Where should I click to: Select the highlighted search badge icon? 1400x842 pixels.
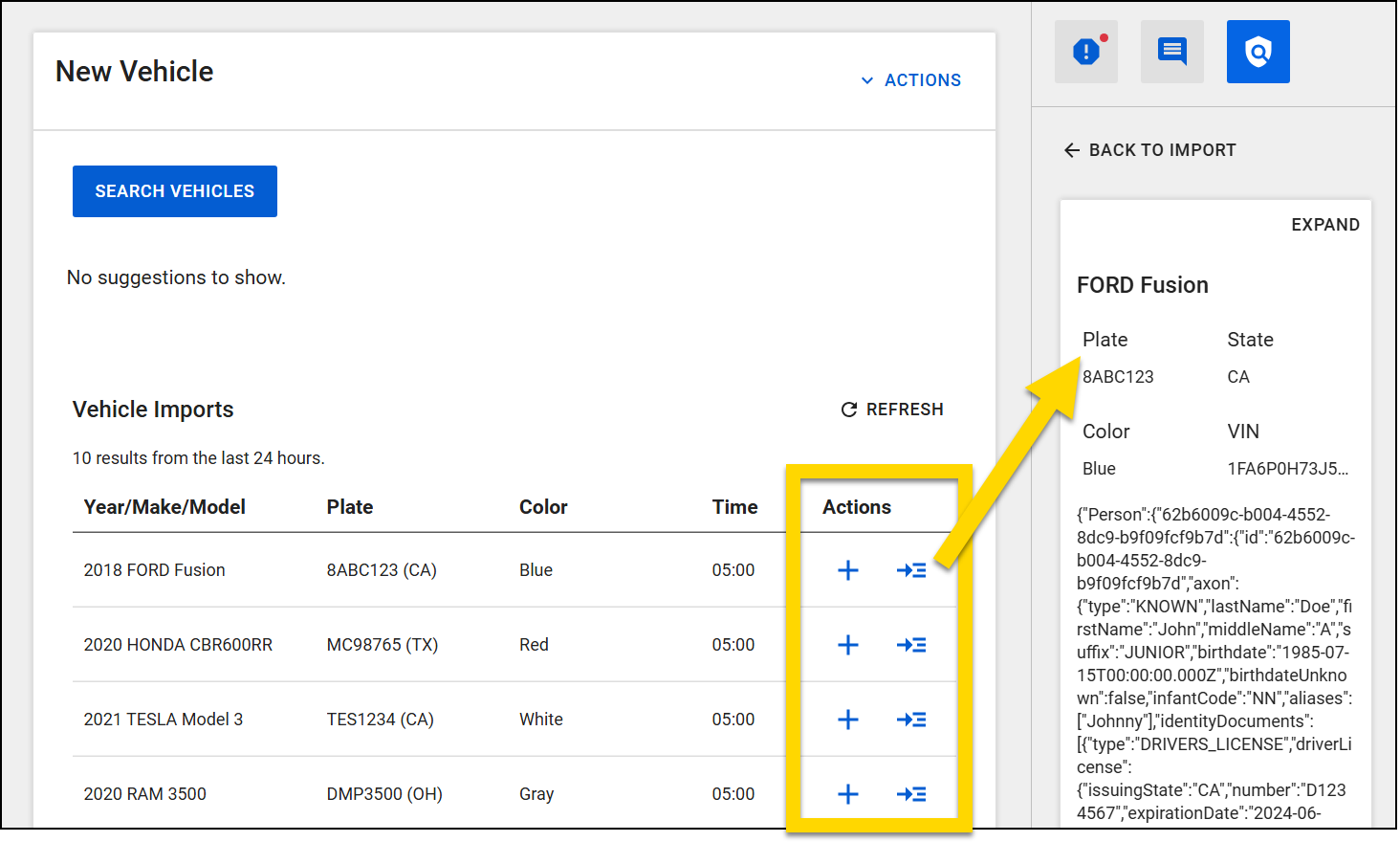coord(1258,51)
